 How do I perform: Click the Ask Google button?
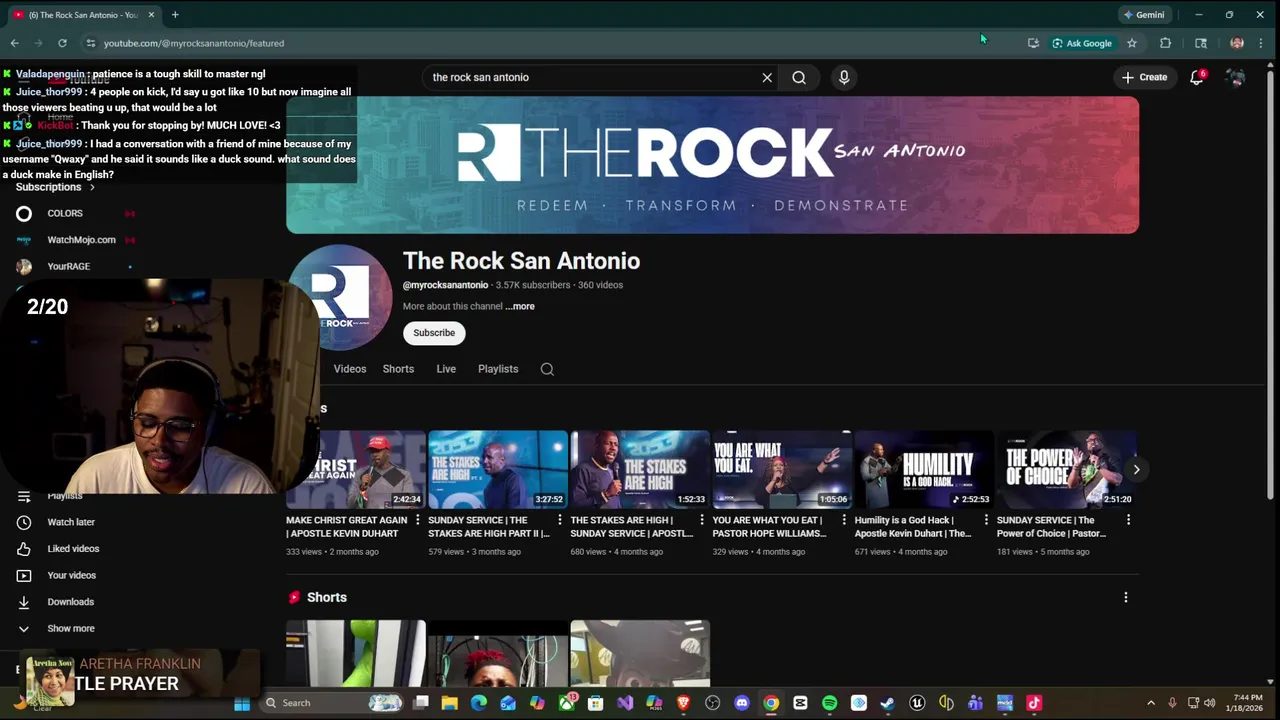click(x=1082, y=43)
